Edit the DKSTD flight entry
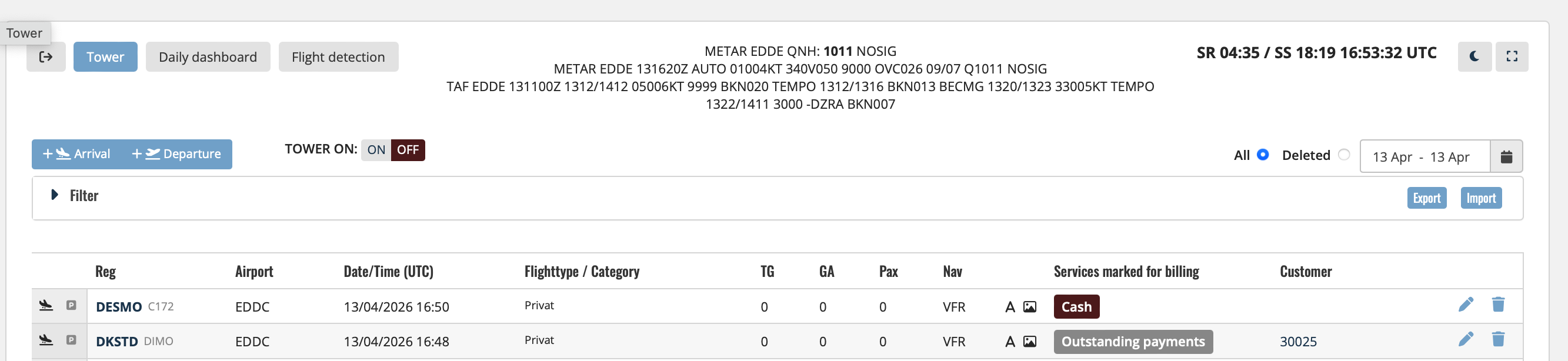Screen dimensions: 1568x361 pyautogui.click(x=1466, y=339)
